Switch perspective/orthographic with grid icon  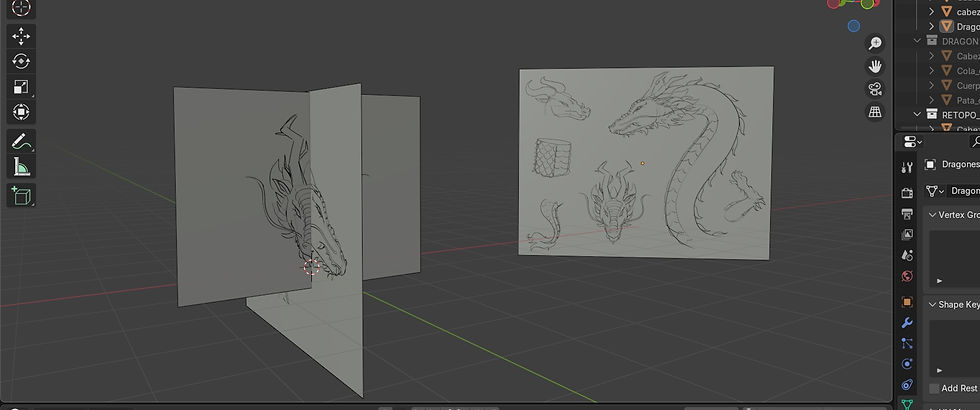875,112
